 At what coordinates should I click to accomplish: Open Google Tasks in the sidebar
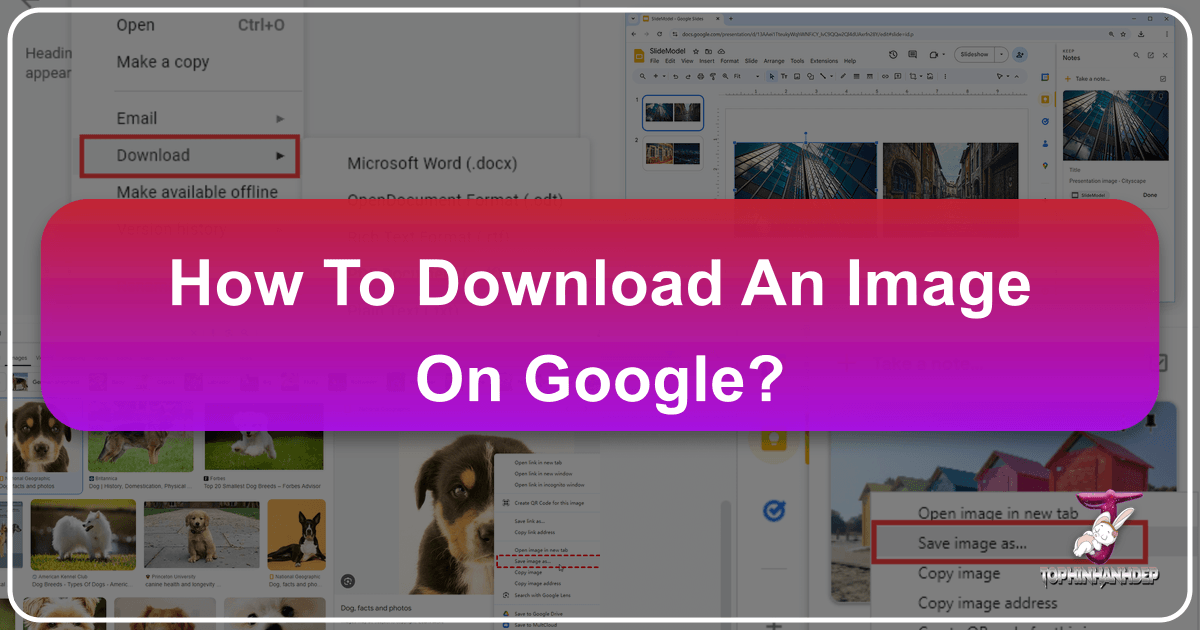[1044, 120]
